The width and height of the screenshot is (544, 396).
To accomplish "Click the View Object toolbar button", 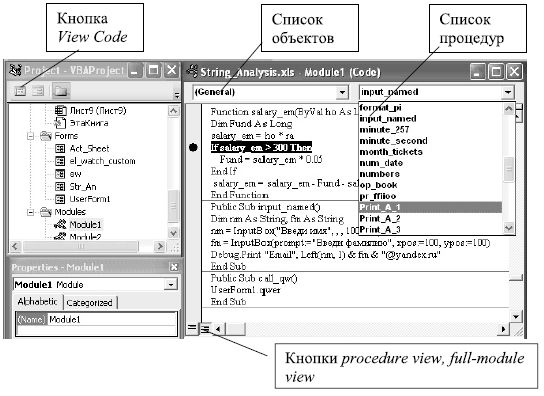I will click(x=38, y=91).
